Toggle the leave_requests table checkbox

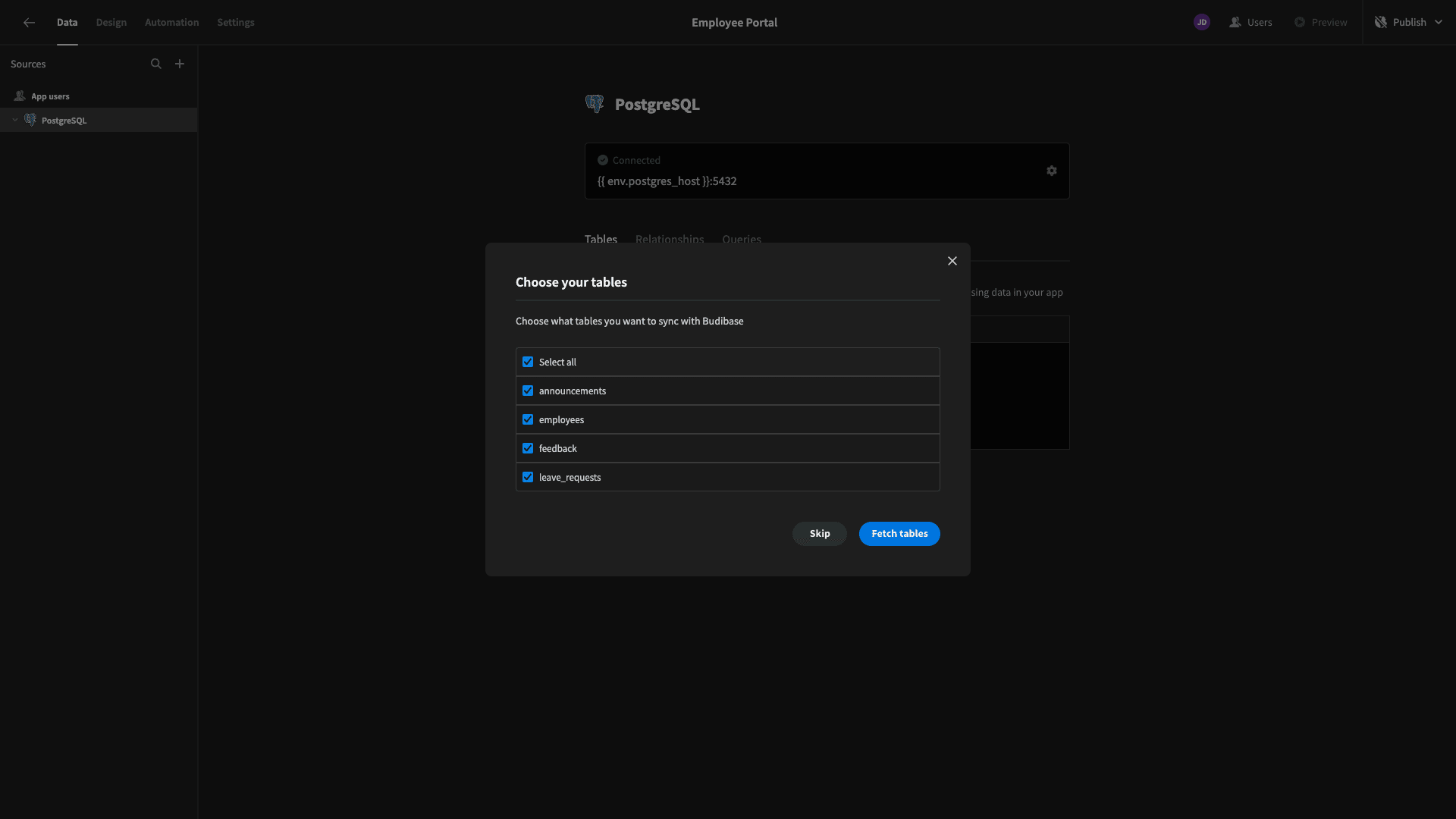pyautogui.click(x=528, y=477)
